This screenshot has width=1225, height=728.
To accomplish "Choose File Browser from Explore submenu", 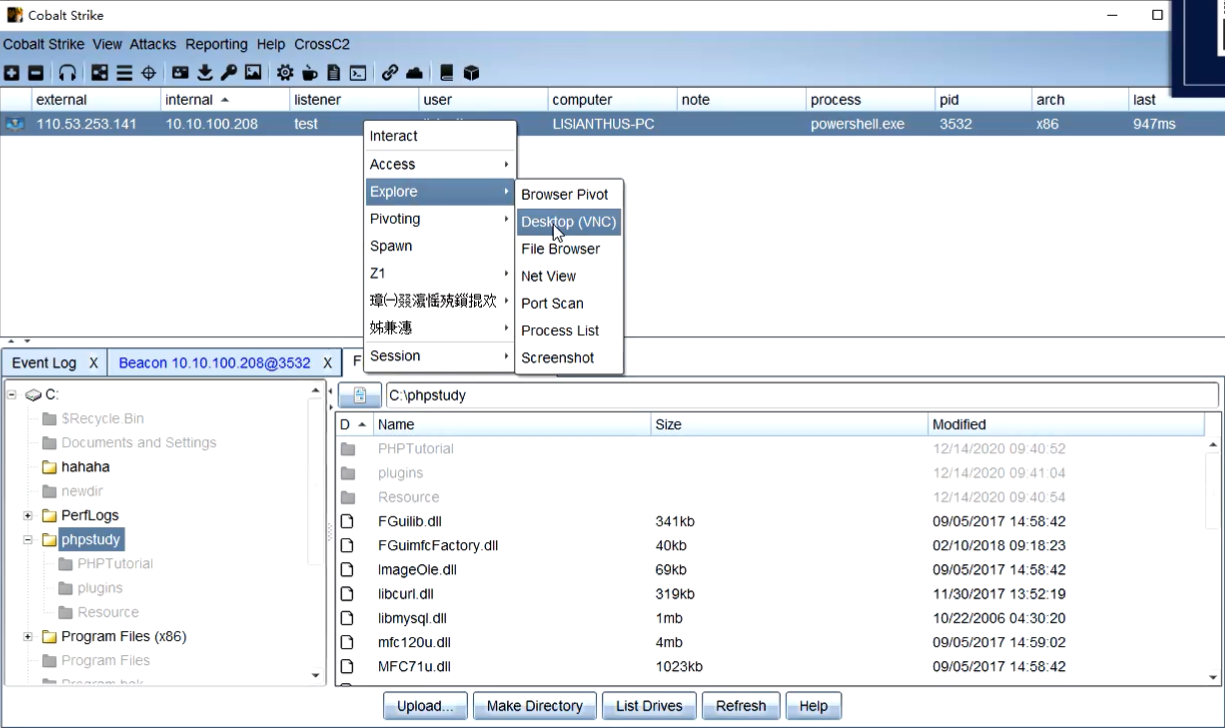I will [569, 249].
